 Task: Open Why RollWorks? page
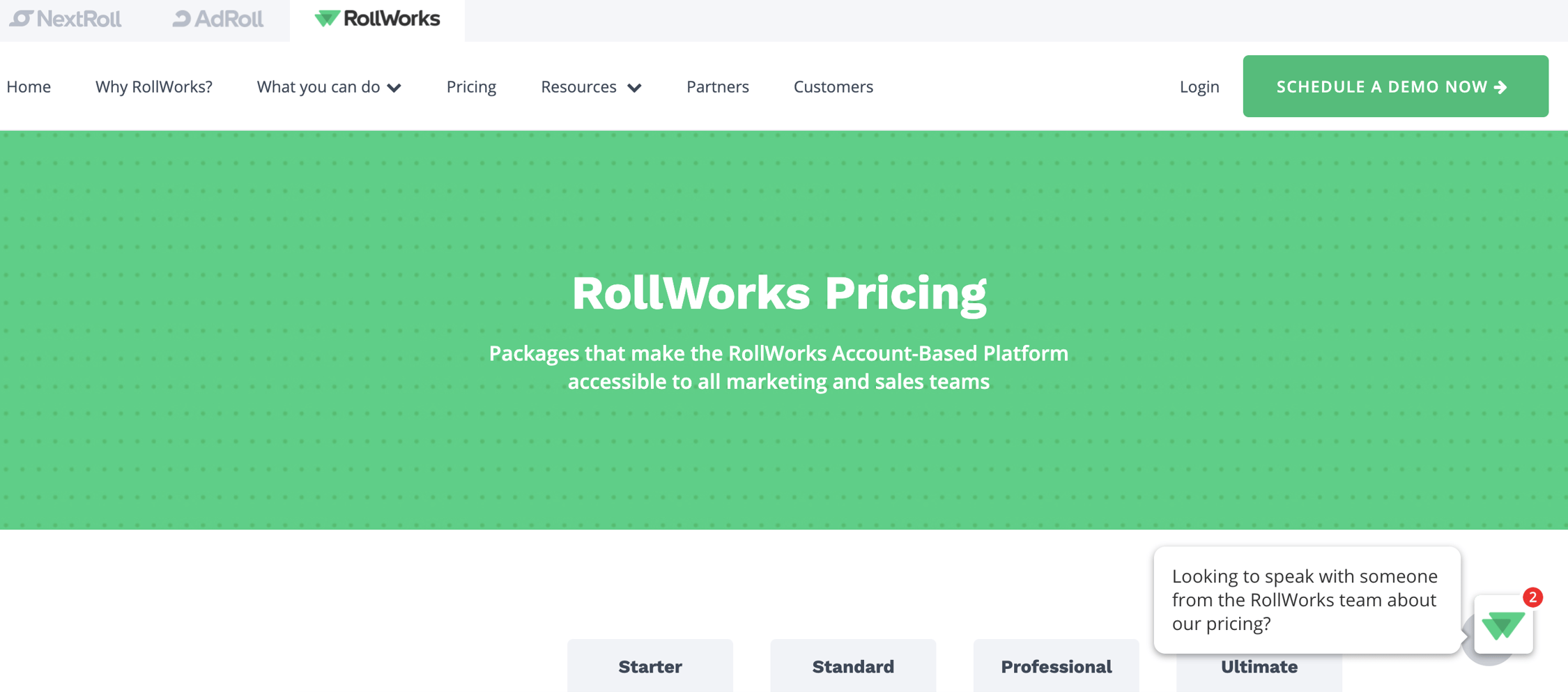tap(154, 87)
